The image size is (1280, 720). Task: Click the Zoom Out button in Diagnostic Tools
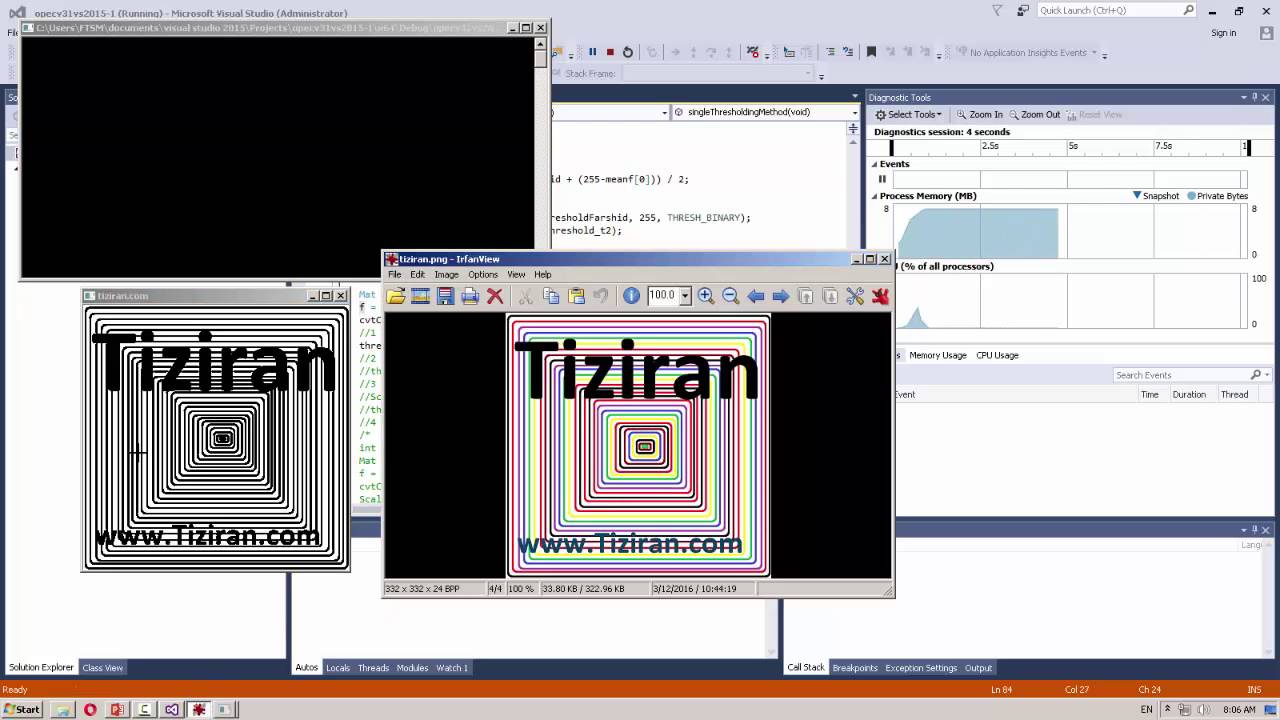[1034, 114]
